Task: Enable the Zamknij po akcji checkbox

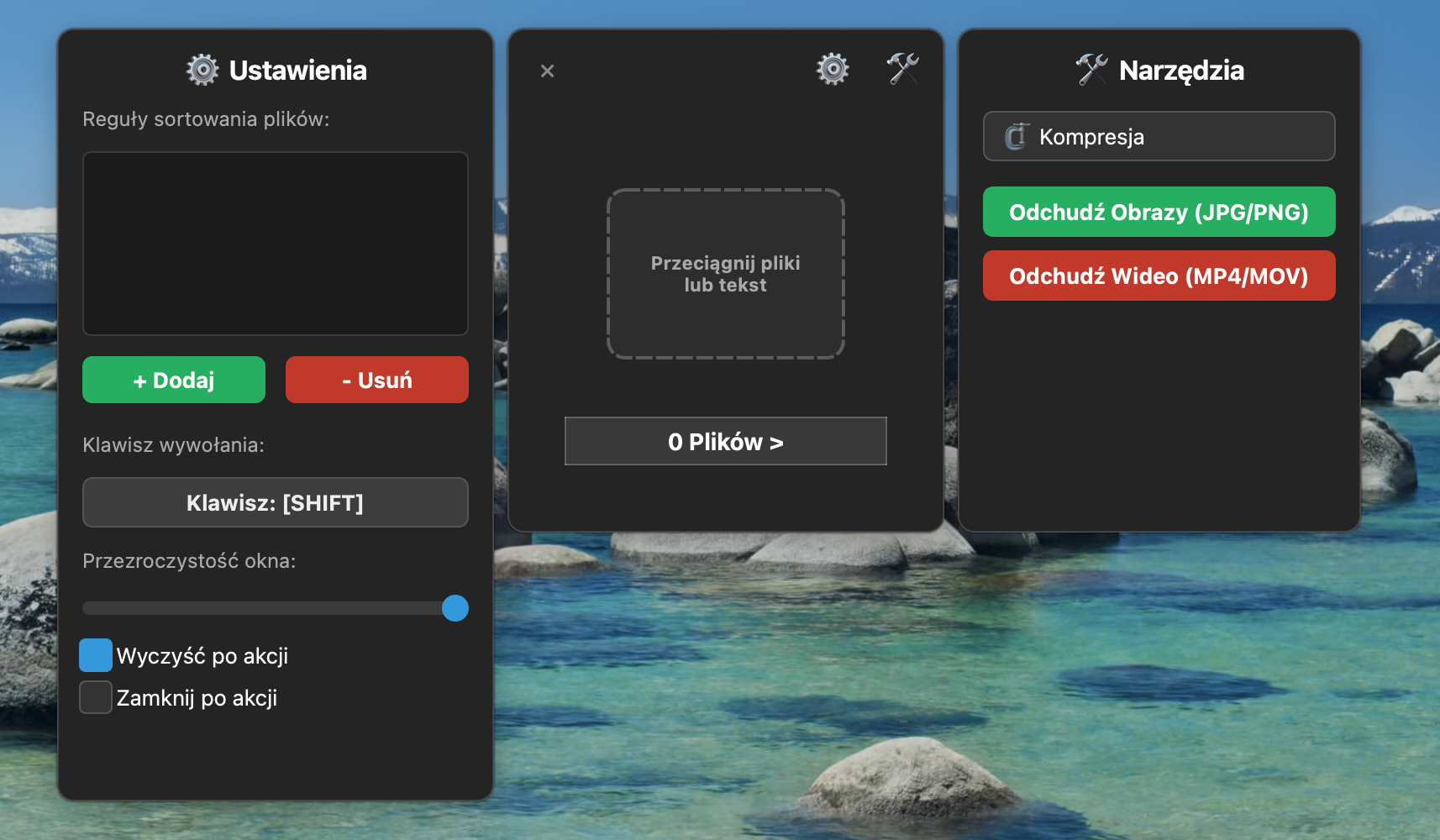Action: (x=96, y=697)
